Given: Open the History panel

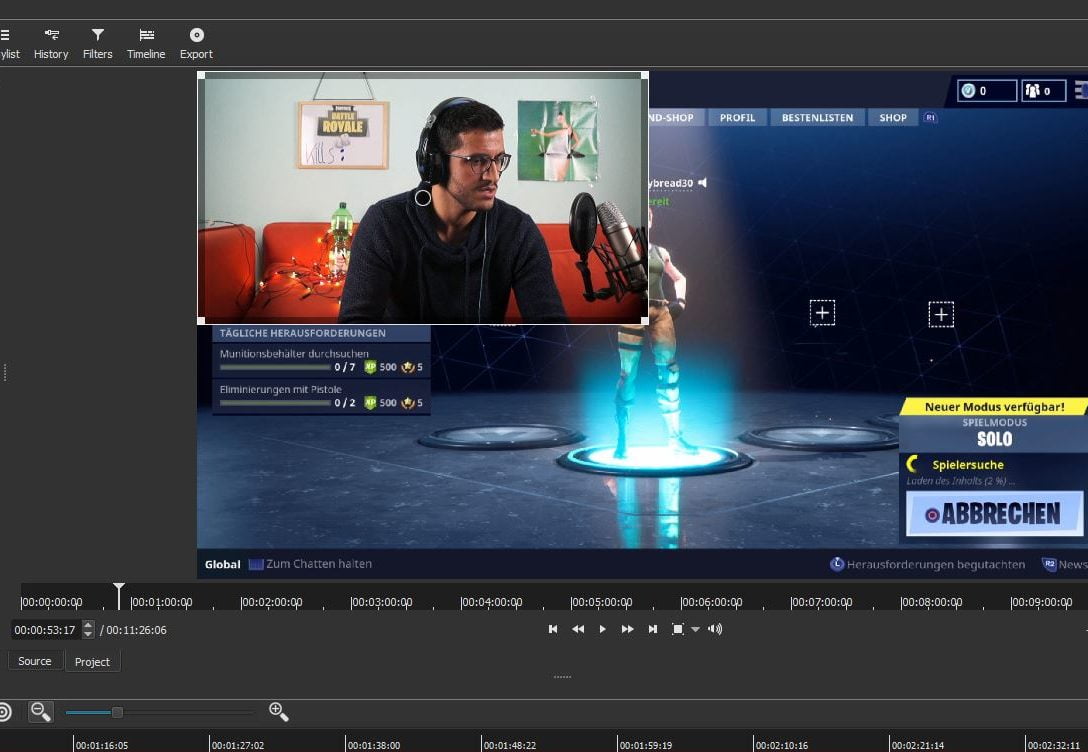Looking at the screenshot, I should (x=51, y=43).
